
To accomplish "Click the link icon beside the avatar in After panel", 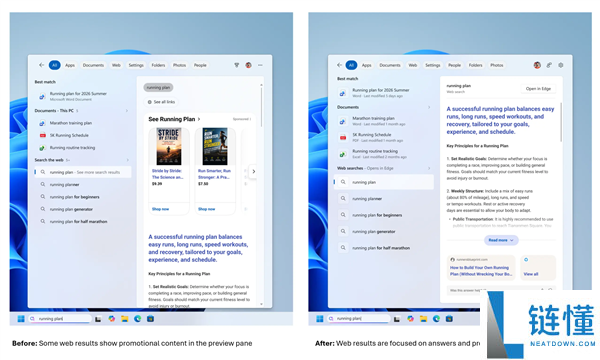I will 549,65.
